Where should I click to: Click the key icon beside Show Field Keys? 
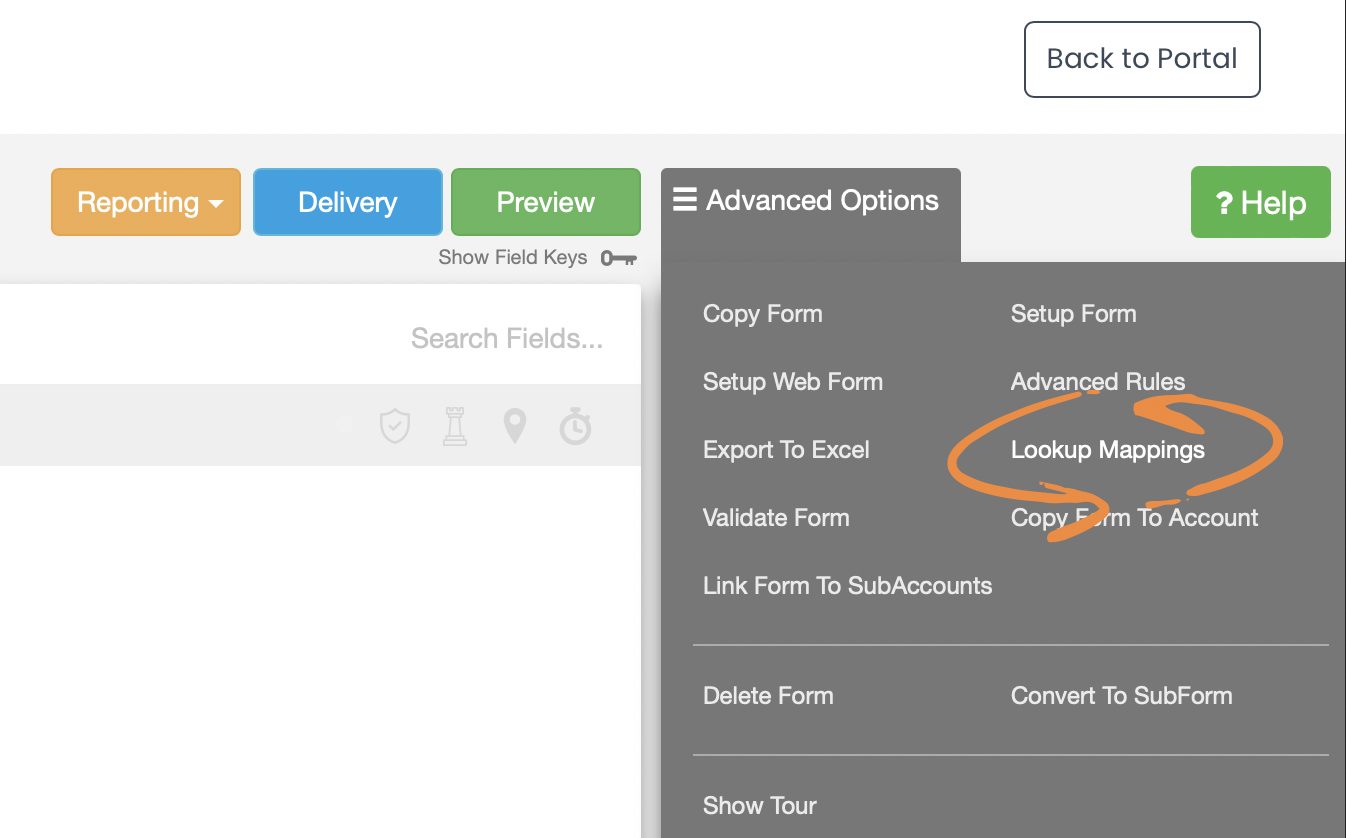pos(619,258)
